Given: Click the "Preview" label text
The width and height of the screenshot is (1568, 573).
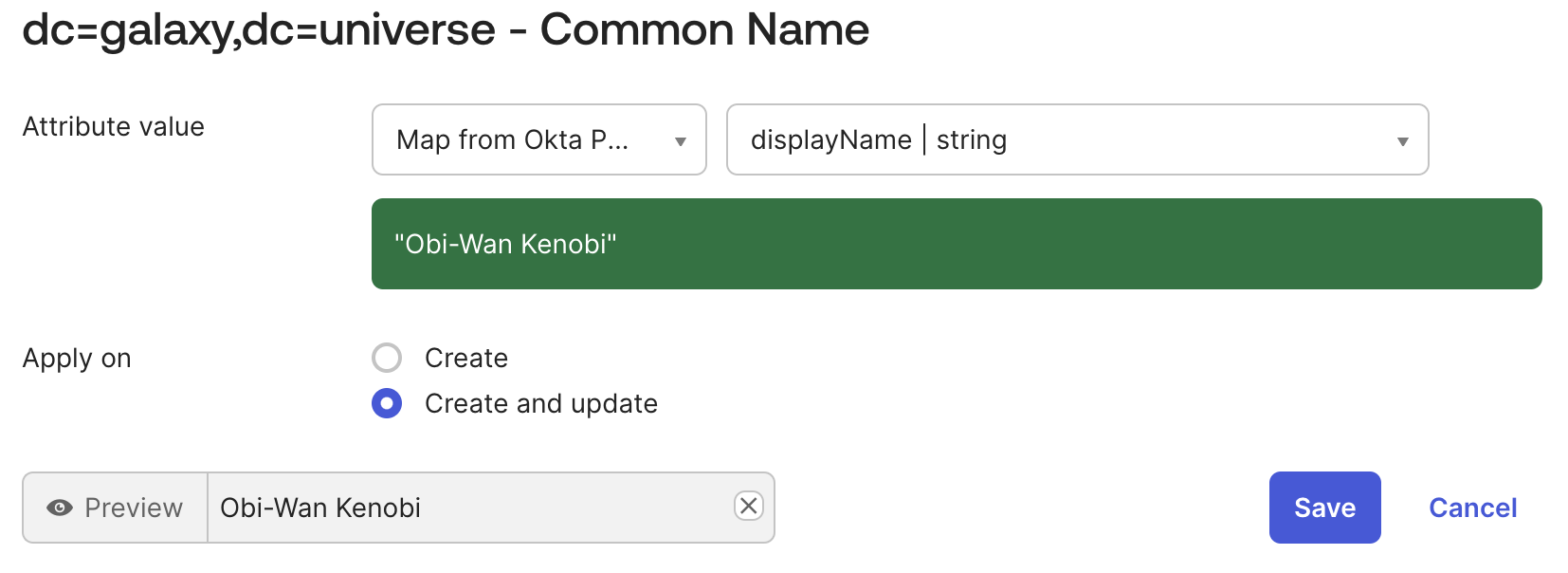Looking at the screenshot, I should (x=134, y=508).
